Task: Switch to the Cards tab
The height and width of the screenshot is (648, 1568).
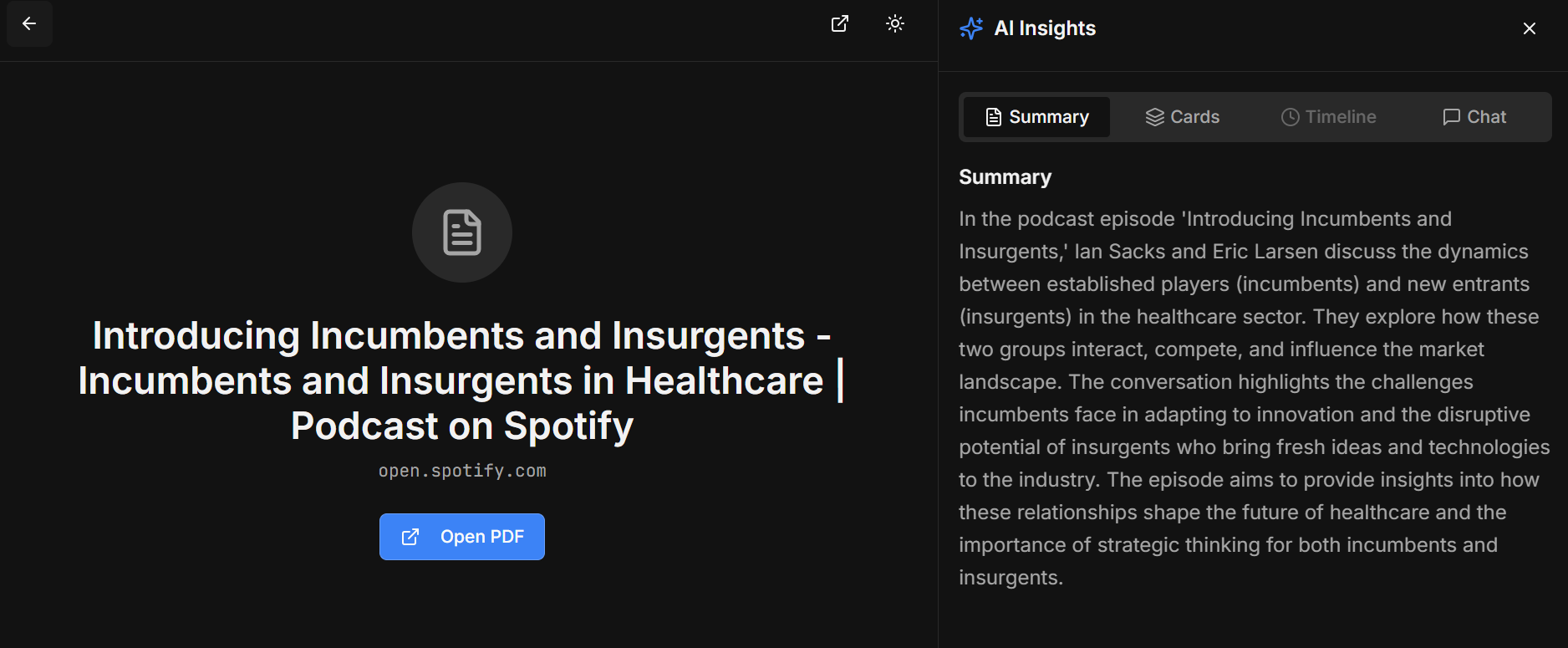Action: (1183, 117)
